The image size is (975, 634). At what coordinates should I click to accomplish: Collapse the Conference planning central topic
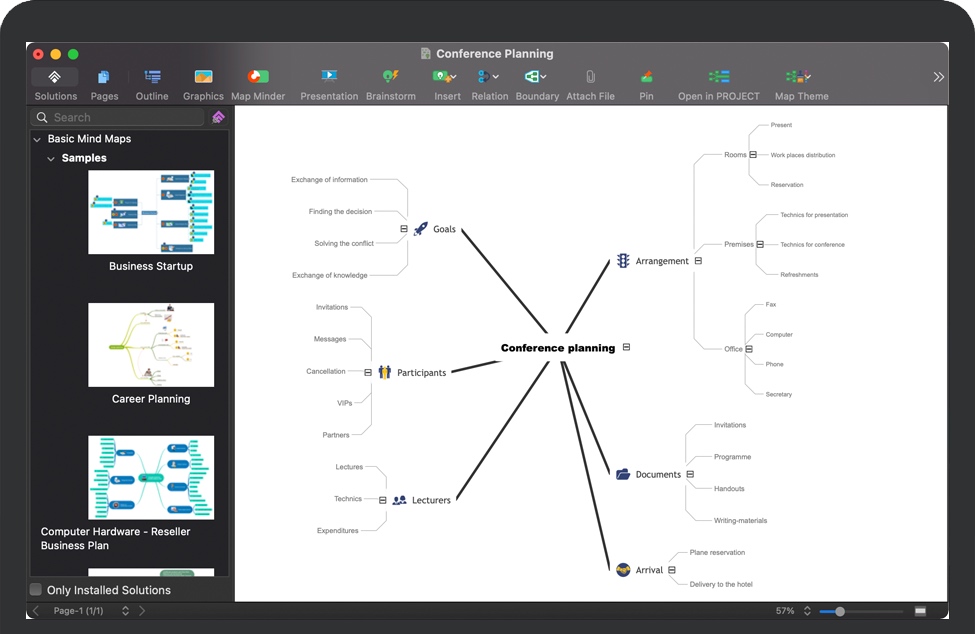(626, 347)
